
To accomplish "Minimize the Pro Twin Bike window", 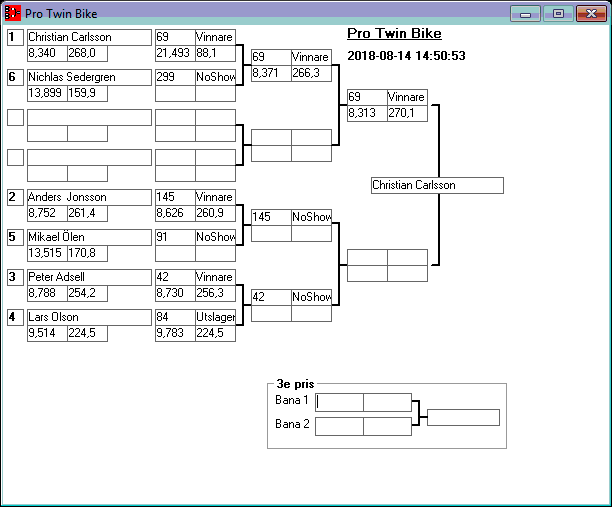I will (525, 13).
